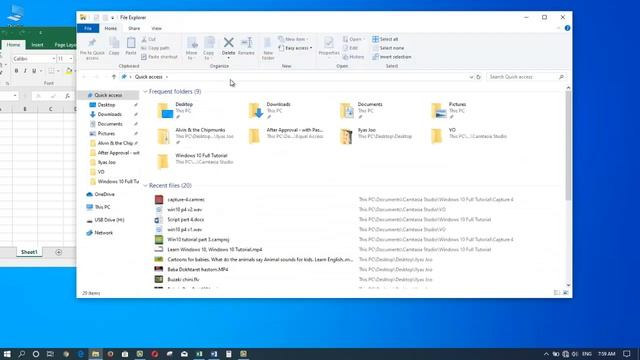Open Insert tab in Excel window
This screenshot has height=360, width=640.
pos(38,45)
